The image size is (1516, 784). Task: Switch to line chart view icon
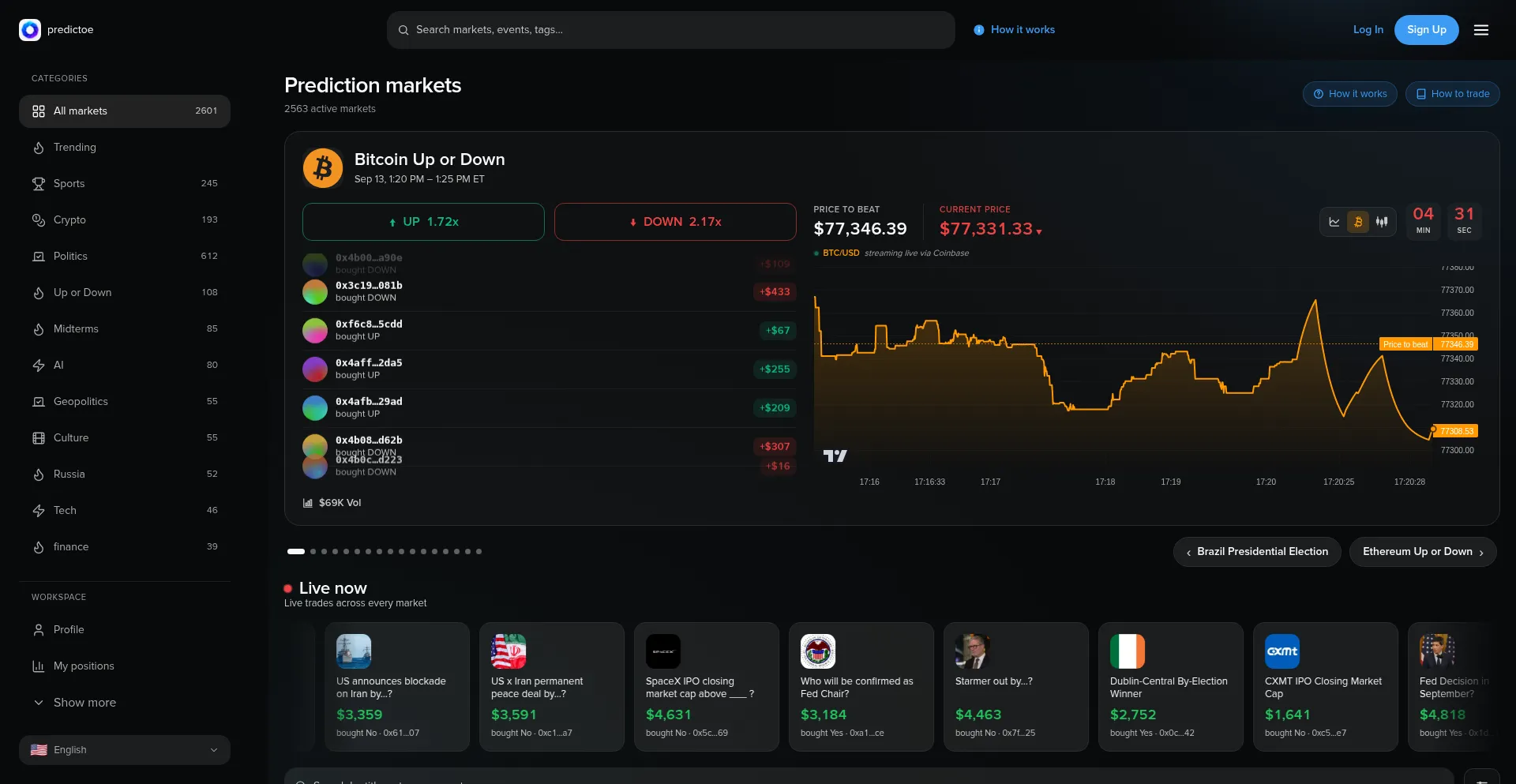click(x=1334, y=222)
